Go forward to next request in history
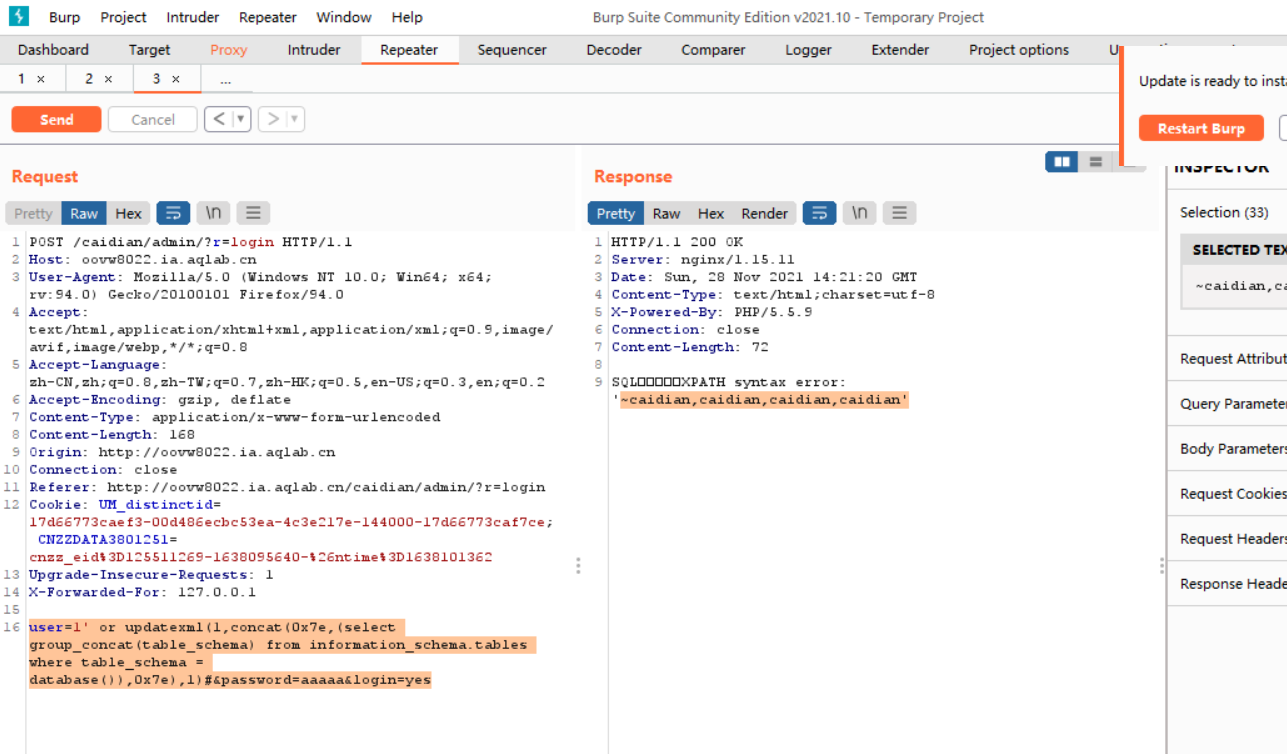Viewport: 1287px width, 754px height. coord(272,119)
